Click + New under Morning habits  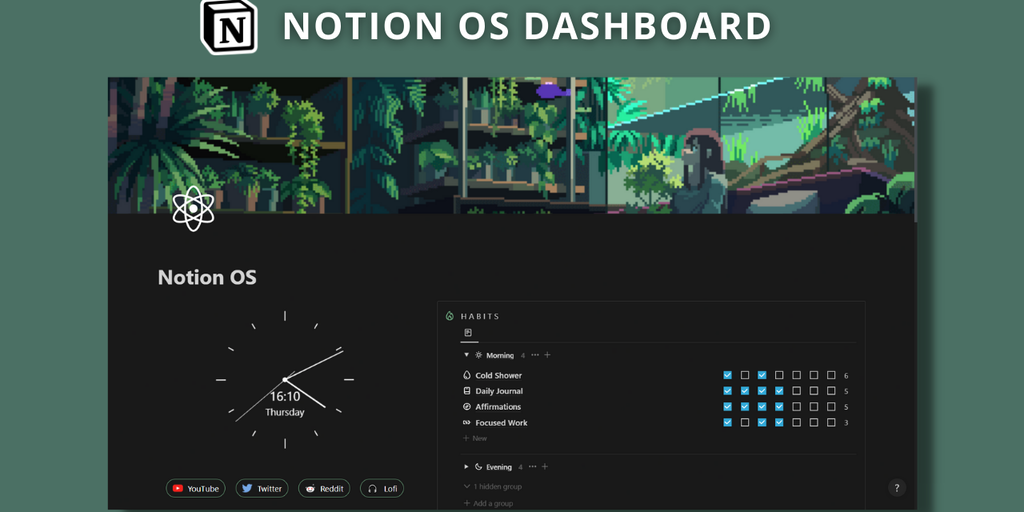pos(475,438)
